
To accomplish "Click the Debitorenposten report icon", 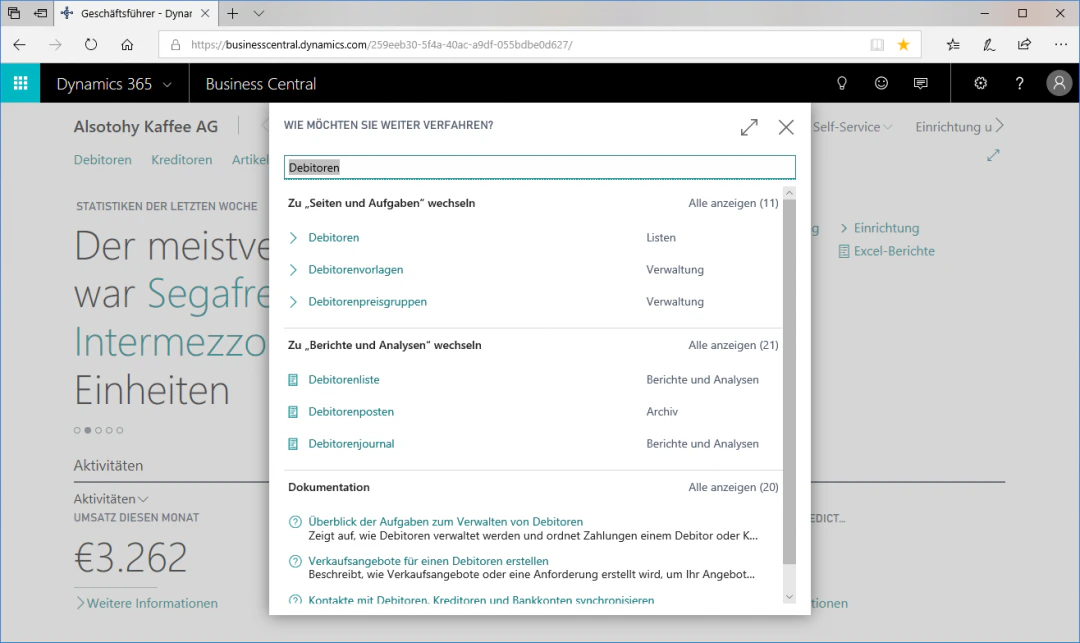I will coord(293,412).
